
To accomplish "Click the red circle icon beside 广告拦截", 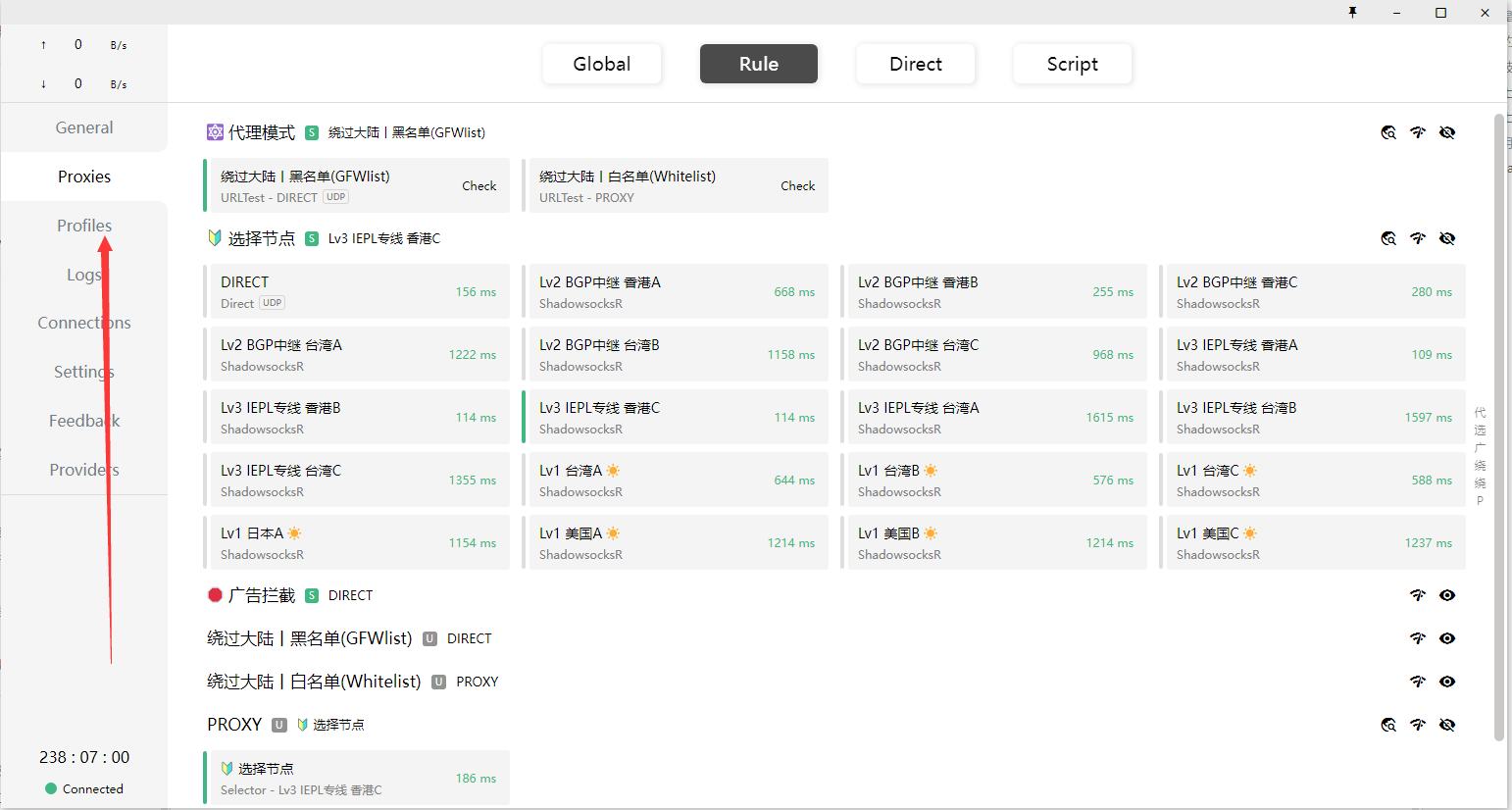I will (215, 595).
